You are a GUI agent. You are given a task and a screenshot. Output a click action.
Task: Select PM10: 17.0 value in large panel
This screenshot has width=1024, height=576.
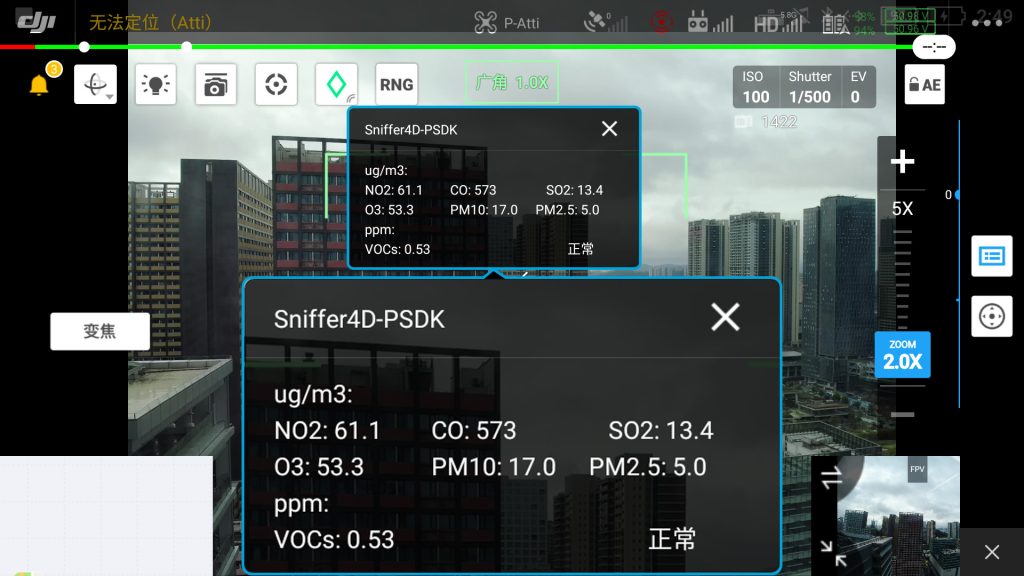coord(494,467)
